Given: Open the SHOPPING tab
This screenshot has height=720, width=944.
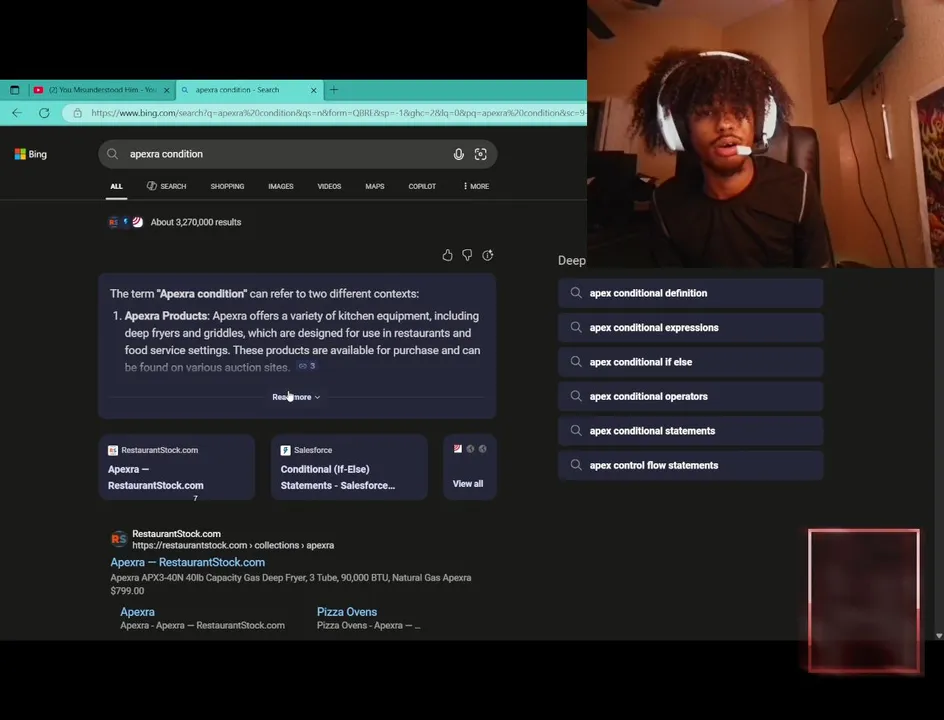Looking at the screenshot, I should click(x=228, y=187).
